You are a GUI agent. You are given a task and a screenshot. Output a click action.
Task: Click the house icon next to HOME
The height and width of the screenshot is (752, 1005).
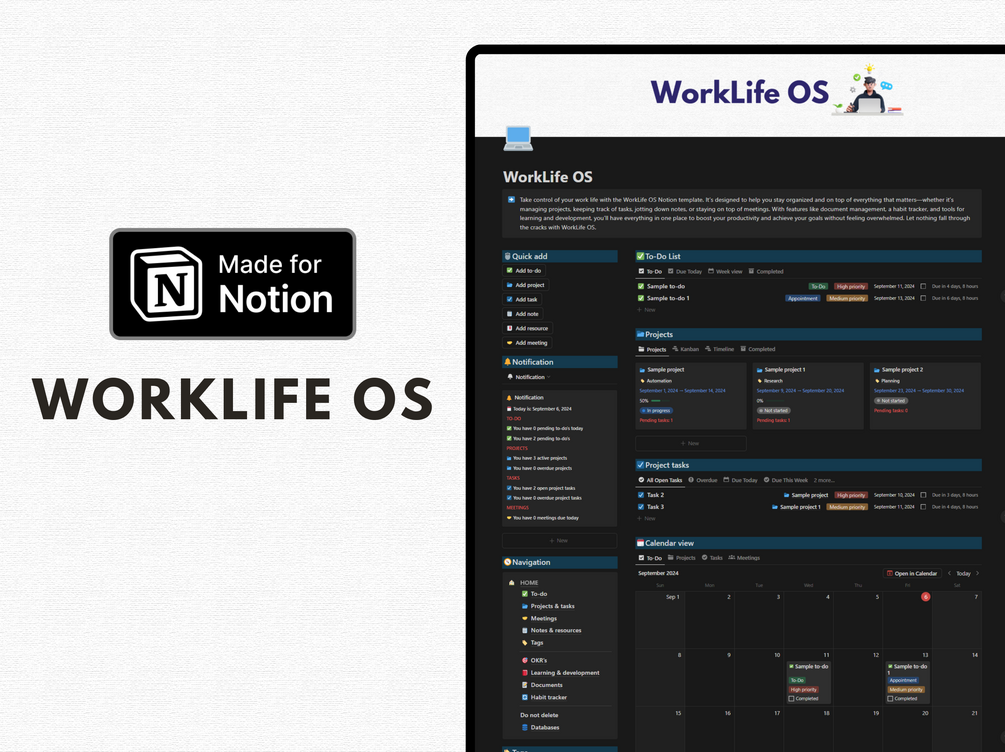511,583
